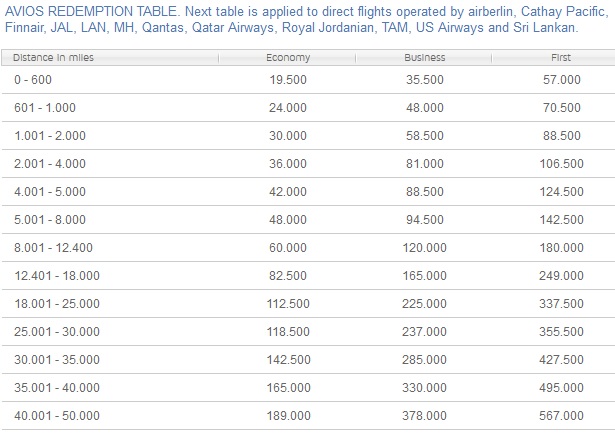Select Business value 120.000
615x433 pixels.
coord(424,246)
